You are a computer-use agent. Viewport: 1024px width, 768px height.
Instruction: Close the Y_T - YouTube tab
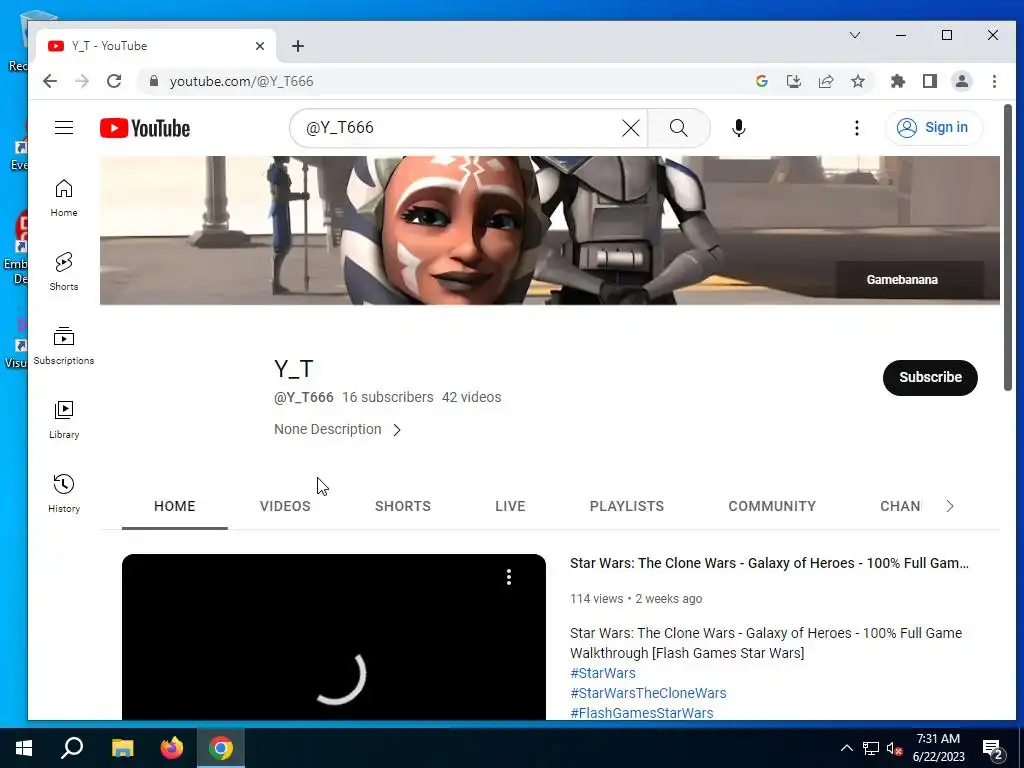260,46
